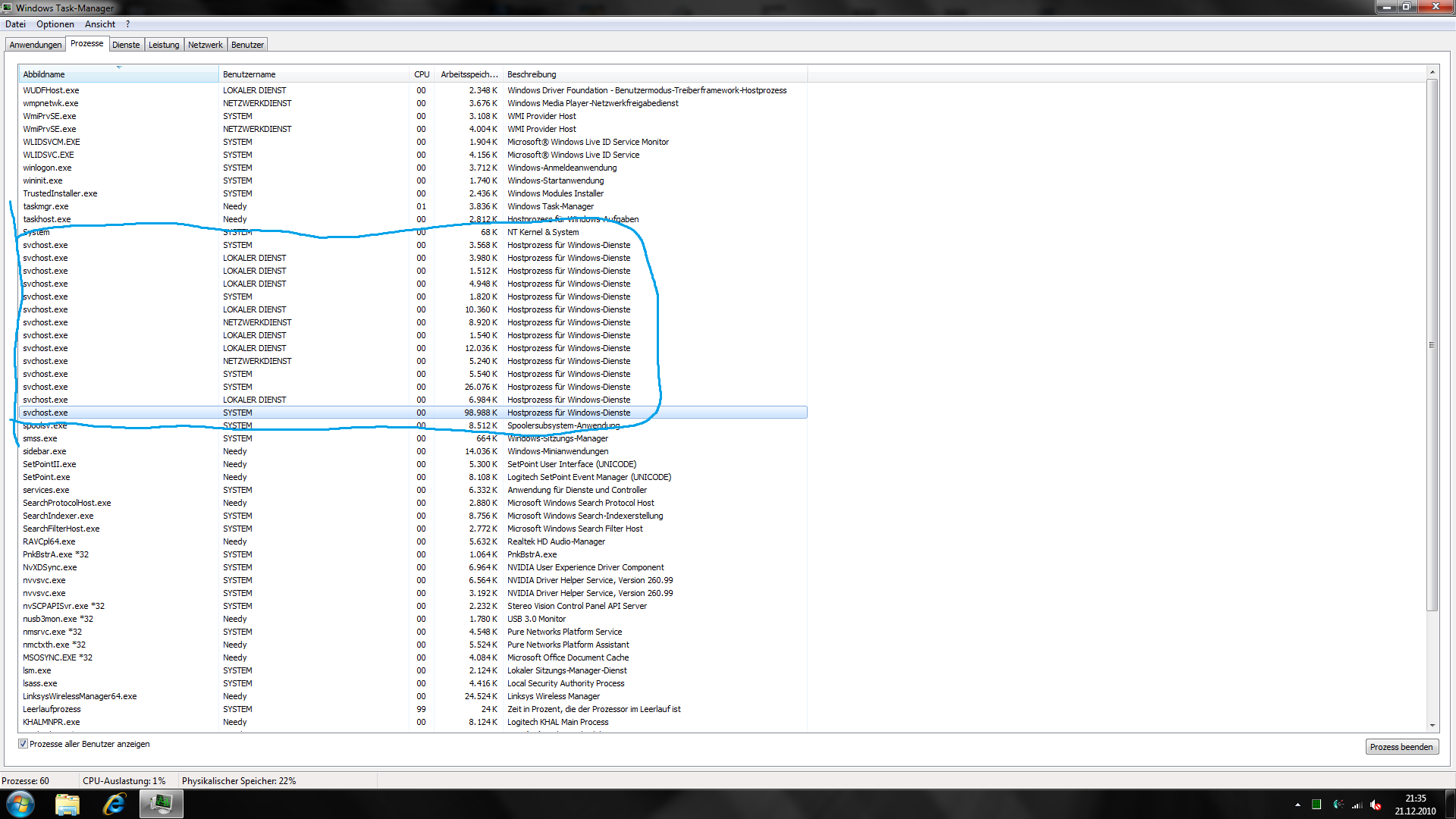Switch to the Dienste tab

pos(126,45)
